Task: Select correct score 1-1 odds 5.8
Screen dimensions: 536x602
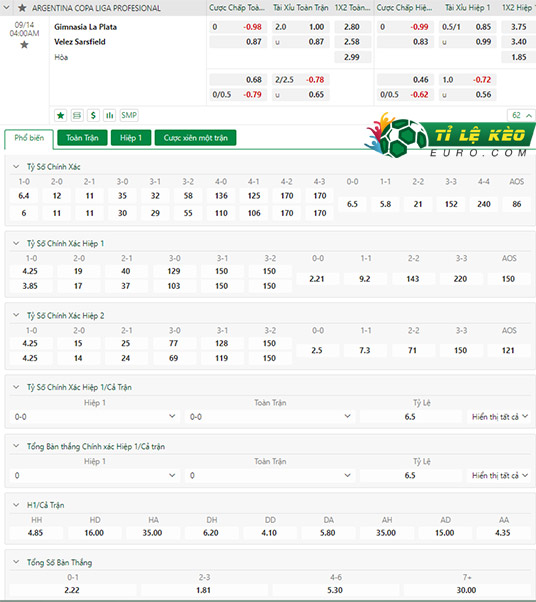Action: click(385, 204)
